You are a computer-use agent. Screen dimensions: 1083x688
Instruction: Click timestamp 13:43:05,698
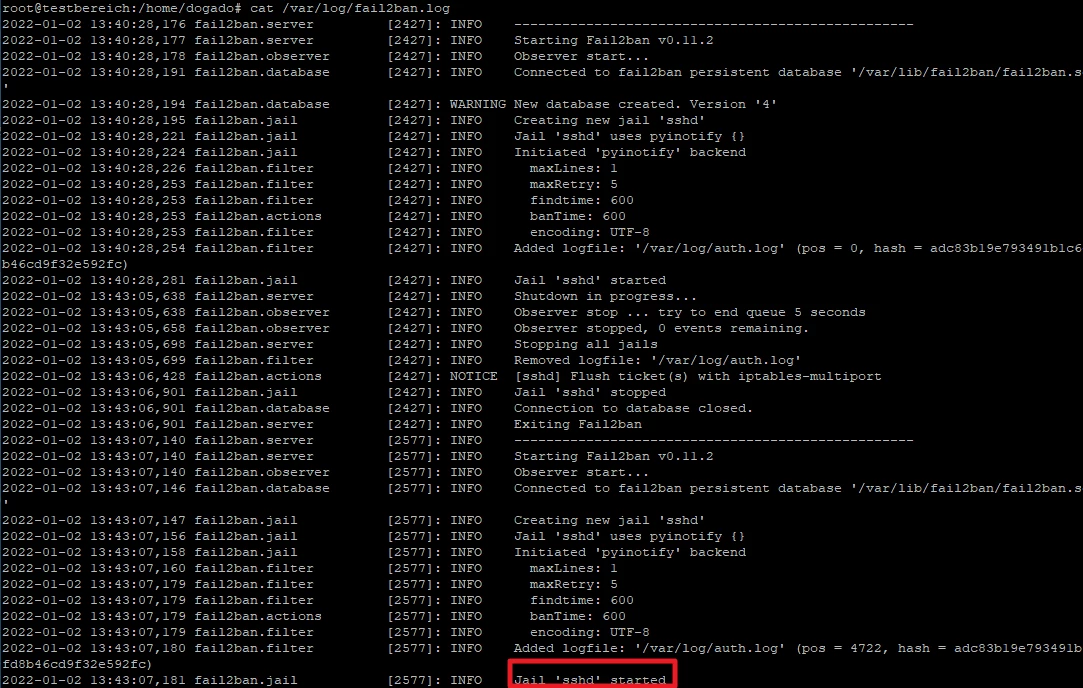click(x=137, y=344)
